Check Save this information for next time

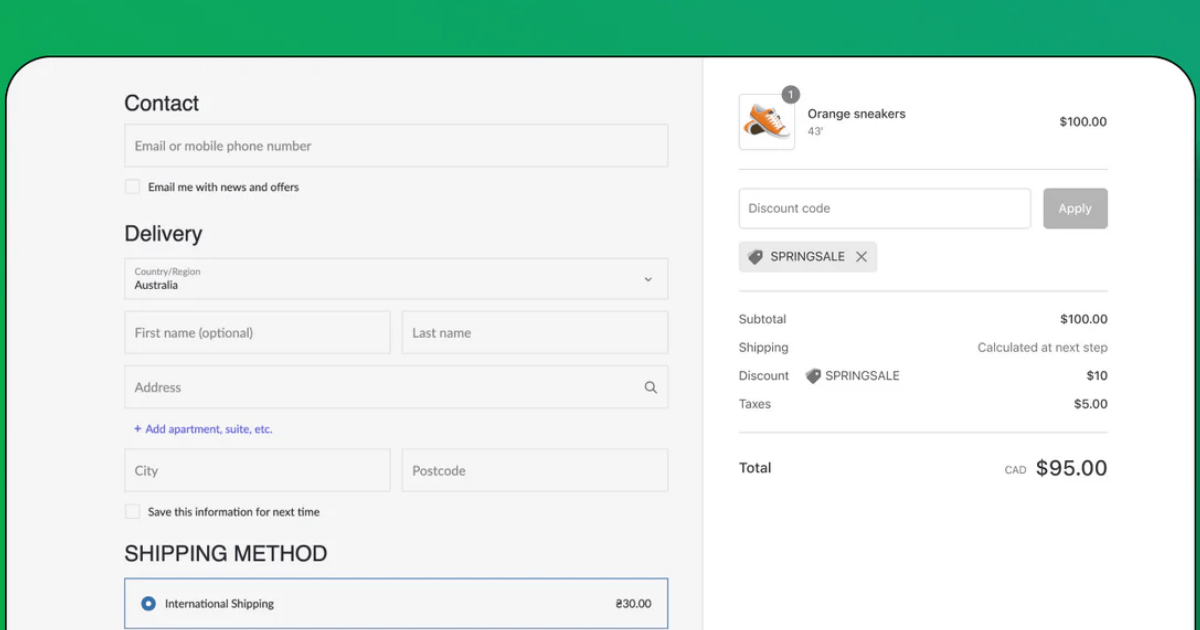pos(132,512)
